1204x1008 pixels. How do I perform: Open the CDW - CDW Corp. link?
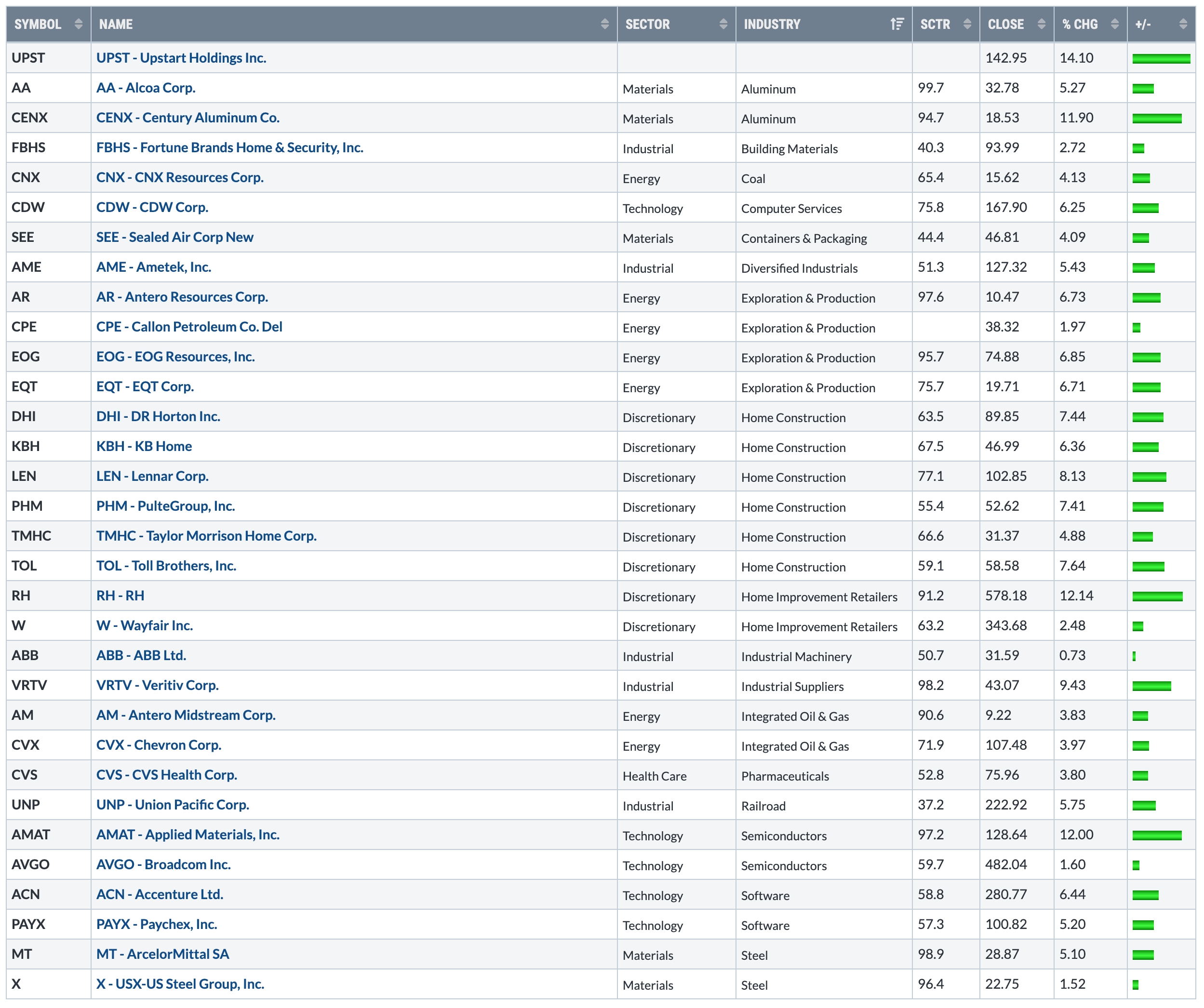click(152, 207)
